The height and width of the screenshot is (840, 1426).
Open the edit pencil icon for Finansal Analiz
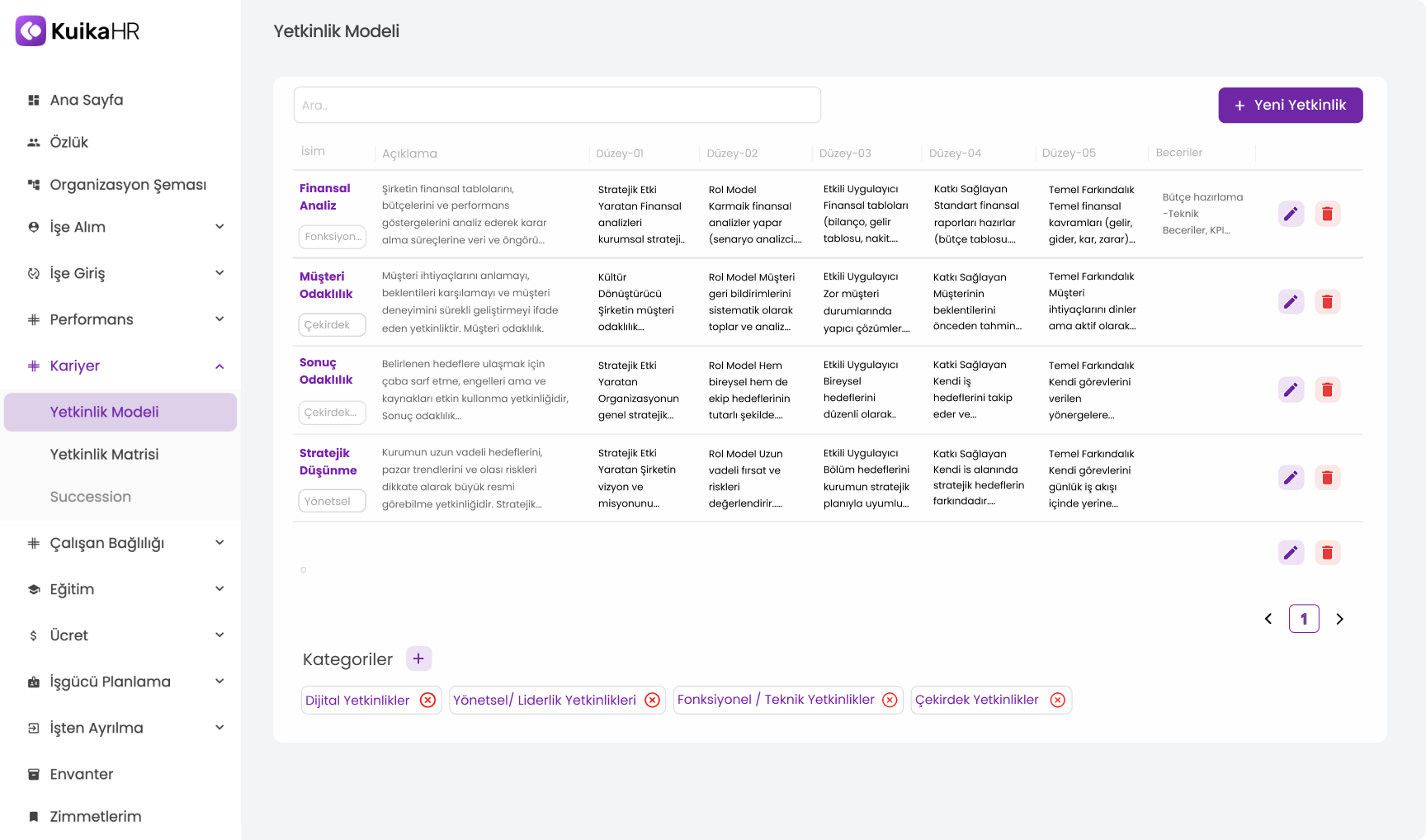coord(1291,214)
